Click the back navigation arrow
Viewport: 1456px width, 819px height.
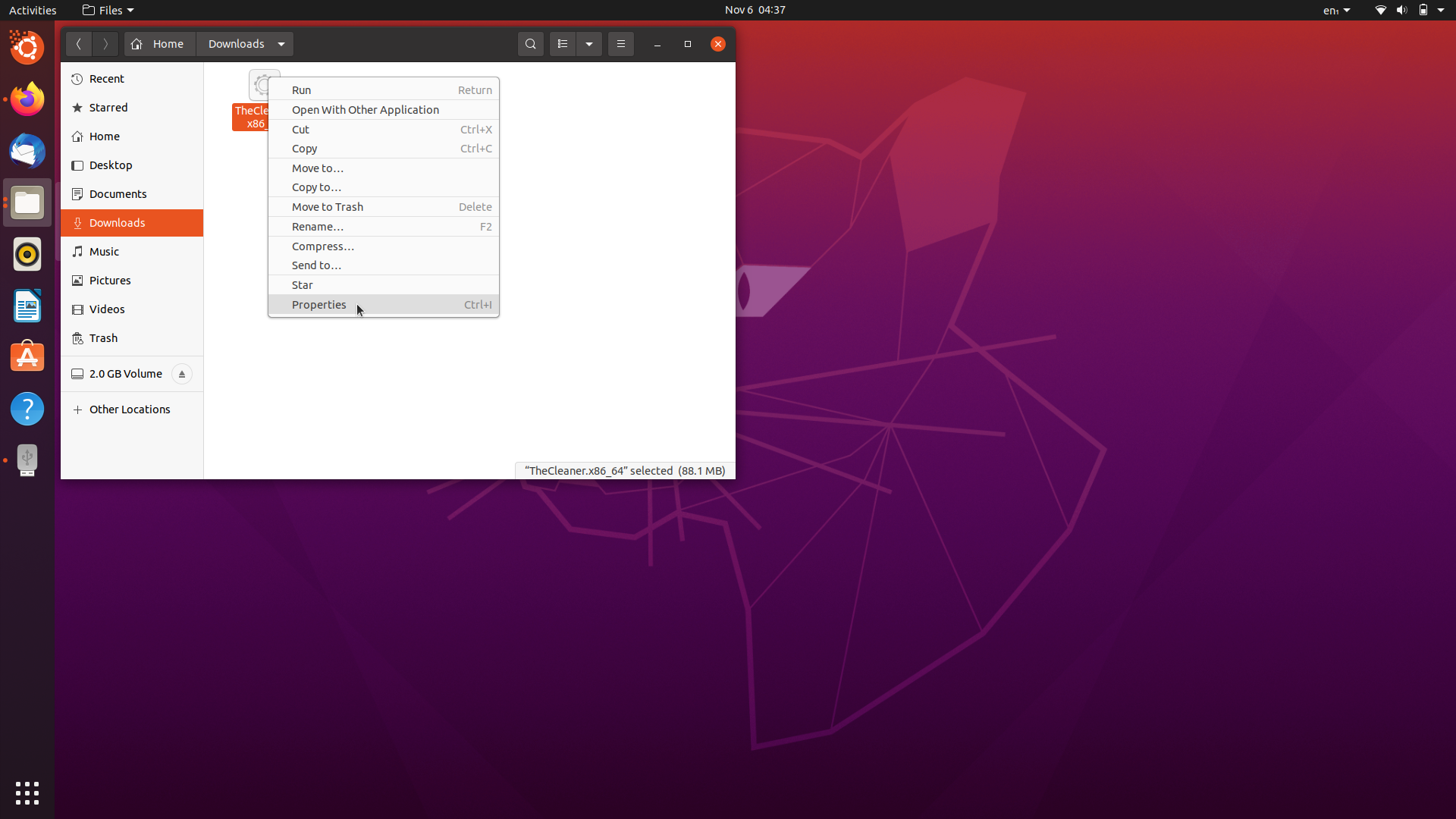pos(79,44)
